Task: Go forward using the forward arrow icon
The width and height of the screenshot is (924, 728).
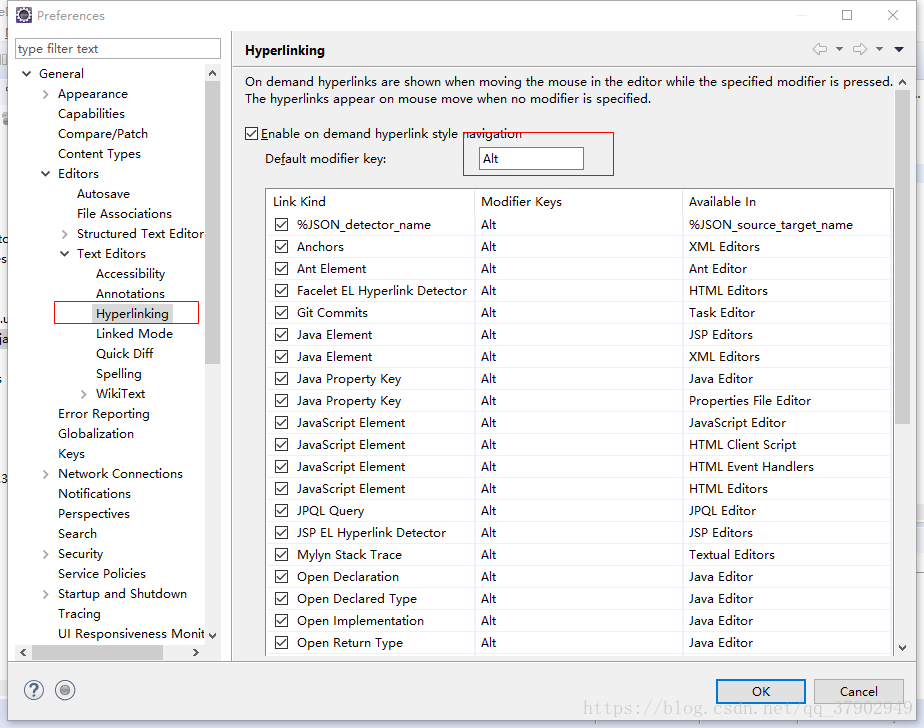Action: coord(860,49)
